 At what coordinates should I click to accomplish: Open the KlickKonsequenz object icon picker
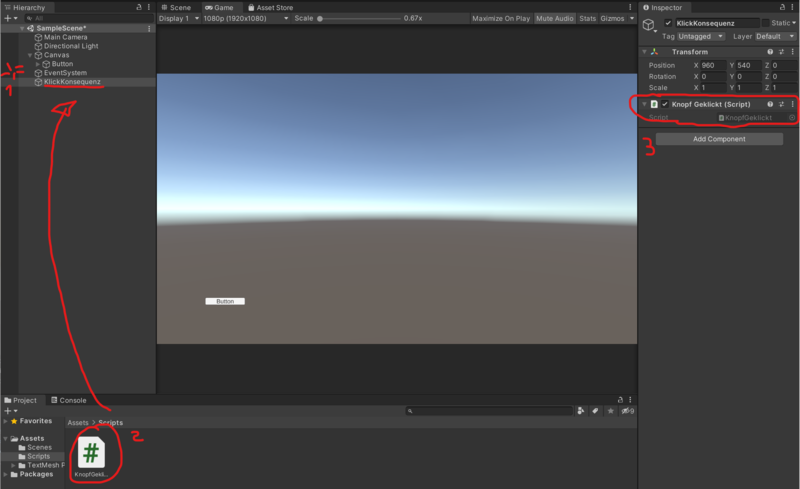(649, 25)
